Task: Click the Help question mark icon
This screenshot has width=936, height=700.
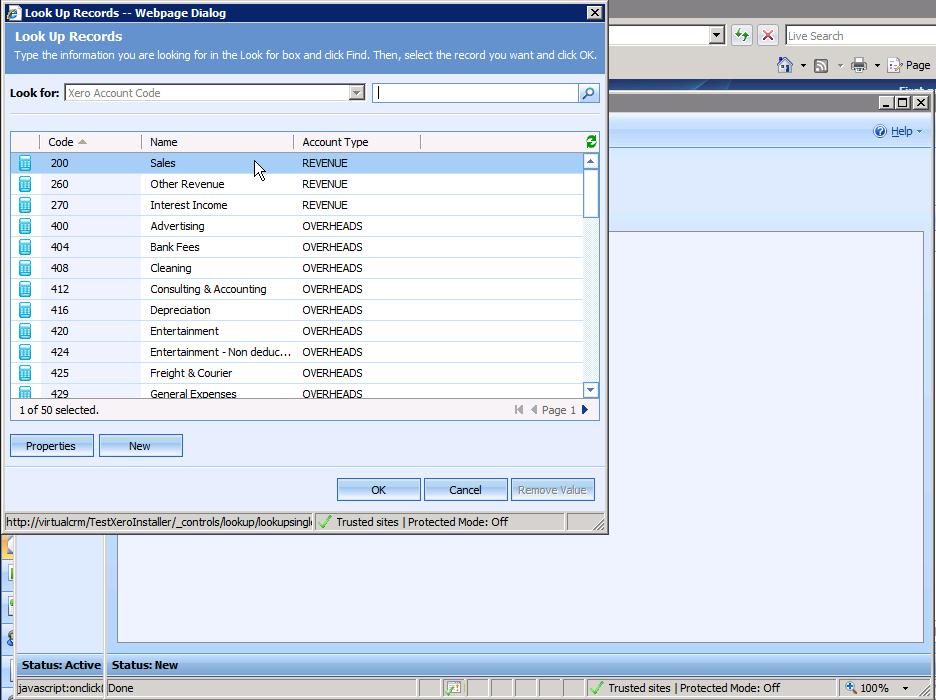Action: (x=880, y=131)
